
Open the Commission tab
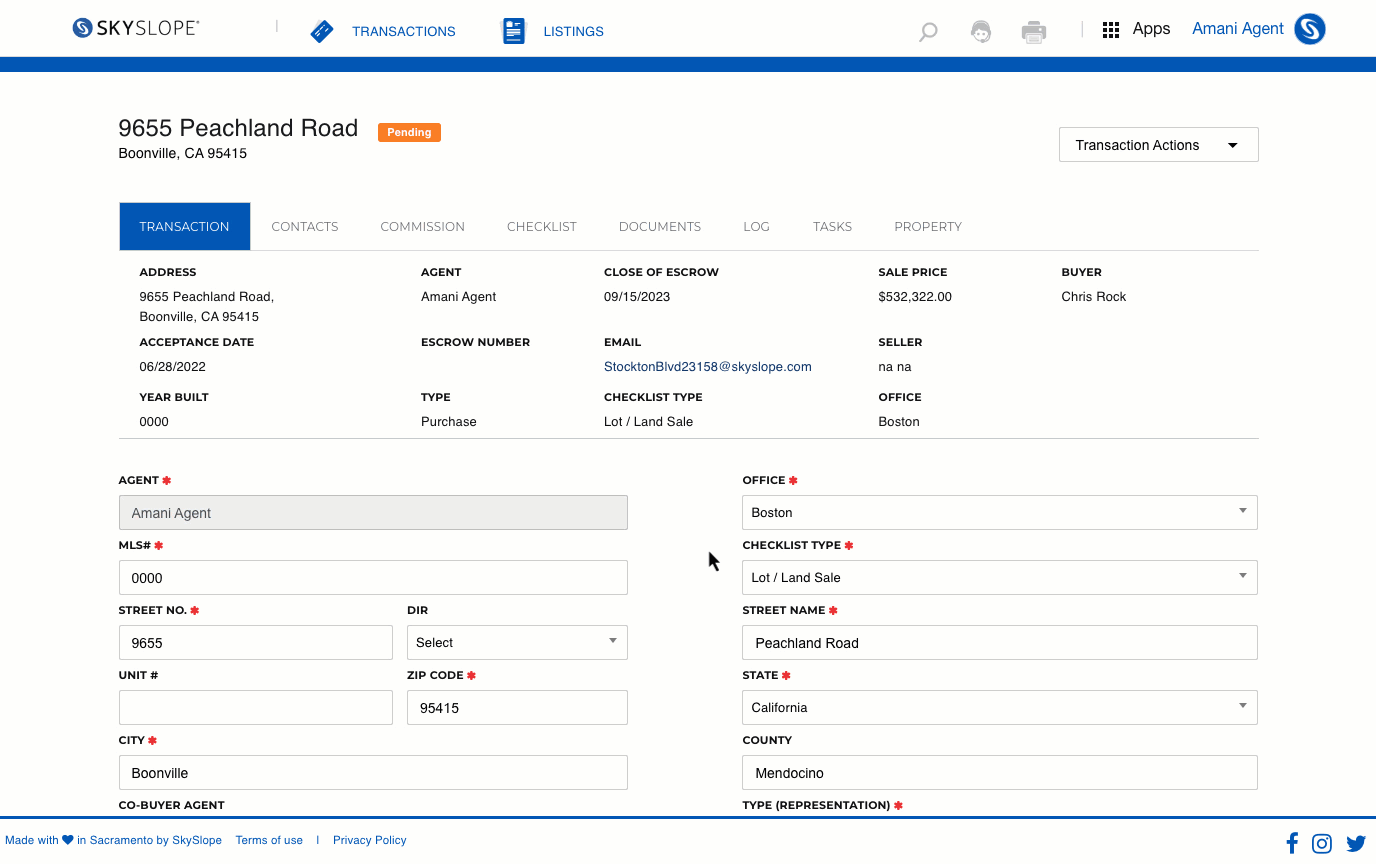point(423,226)
